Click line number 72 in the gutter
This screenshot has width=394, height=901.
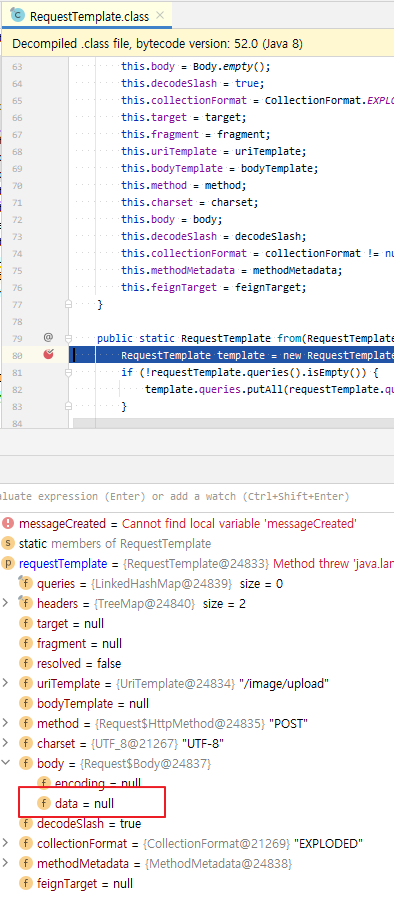click(17, 219)
